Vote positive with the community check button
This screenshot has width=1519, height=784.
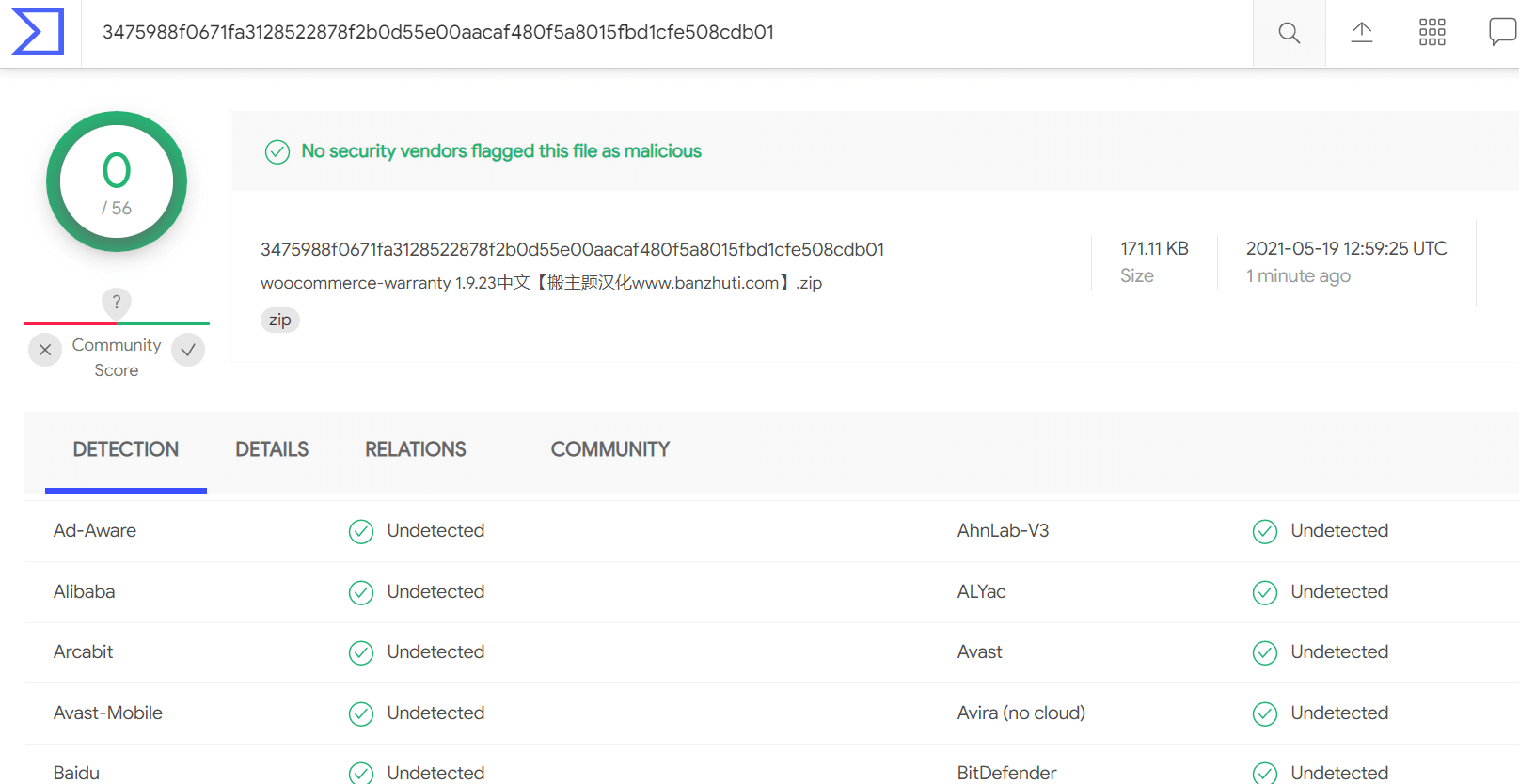(x=188, y=350)
